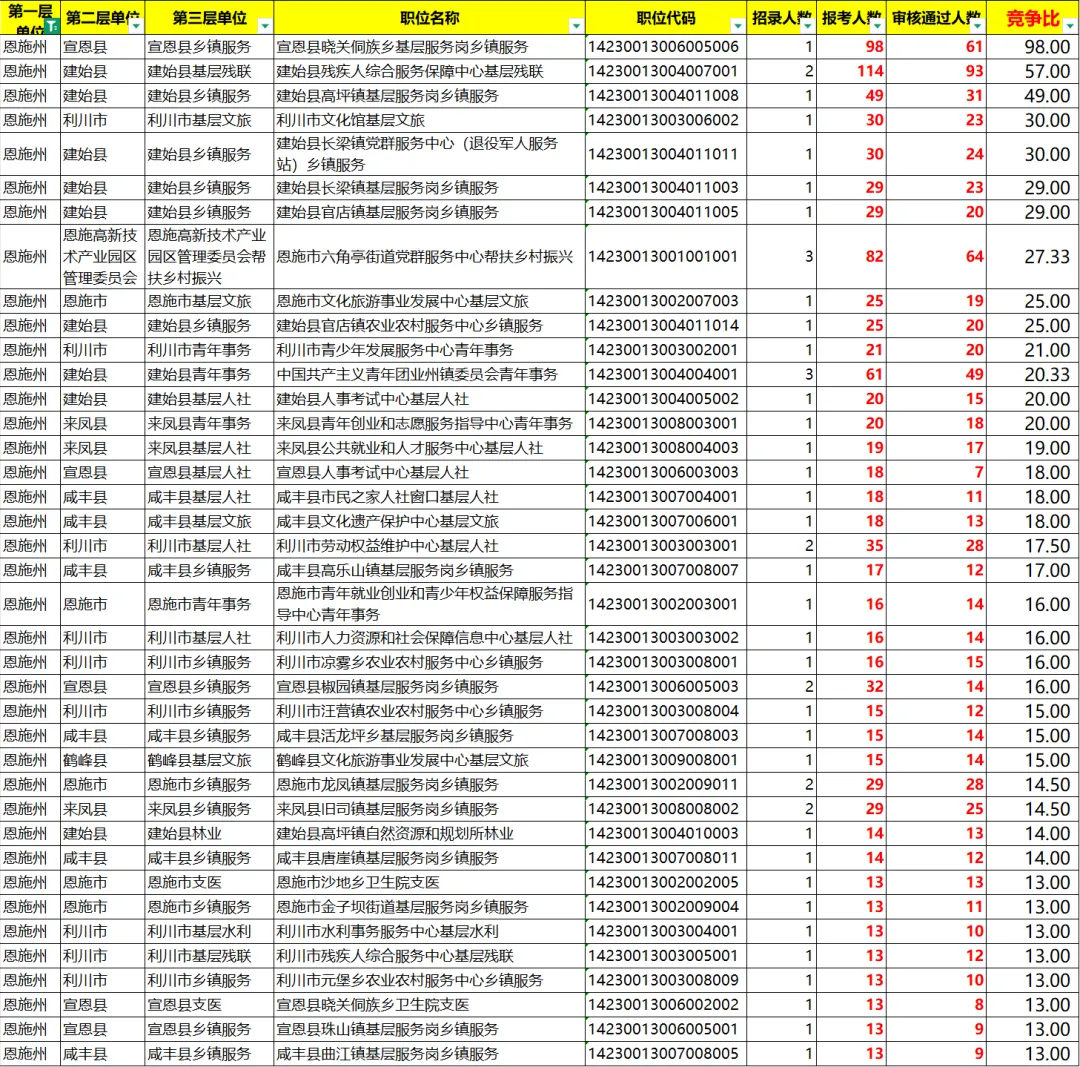
Task: Select cell 宣恩县人事考试中心基层人社
Action: (x=429, y=473)
